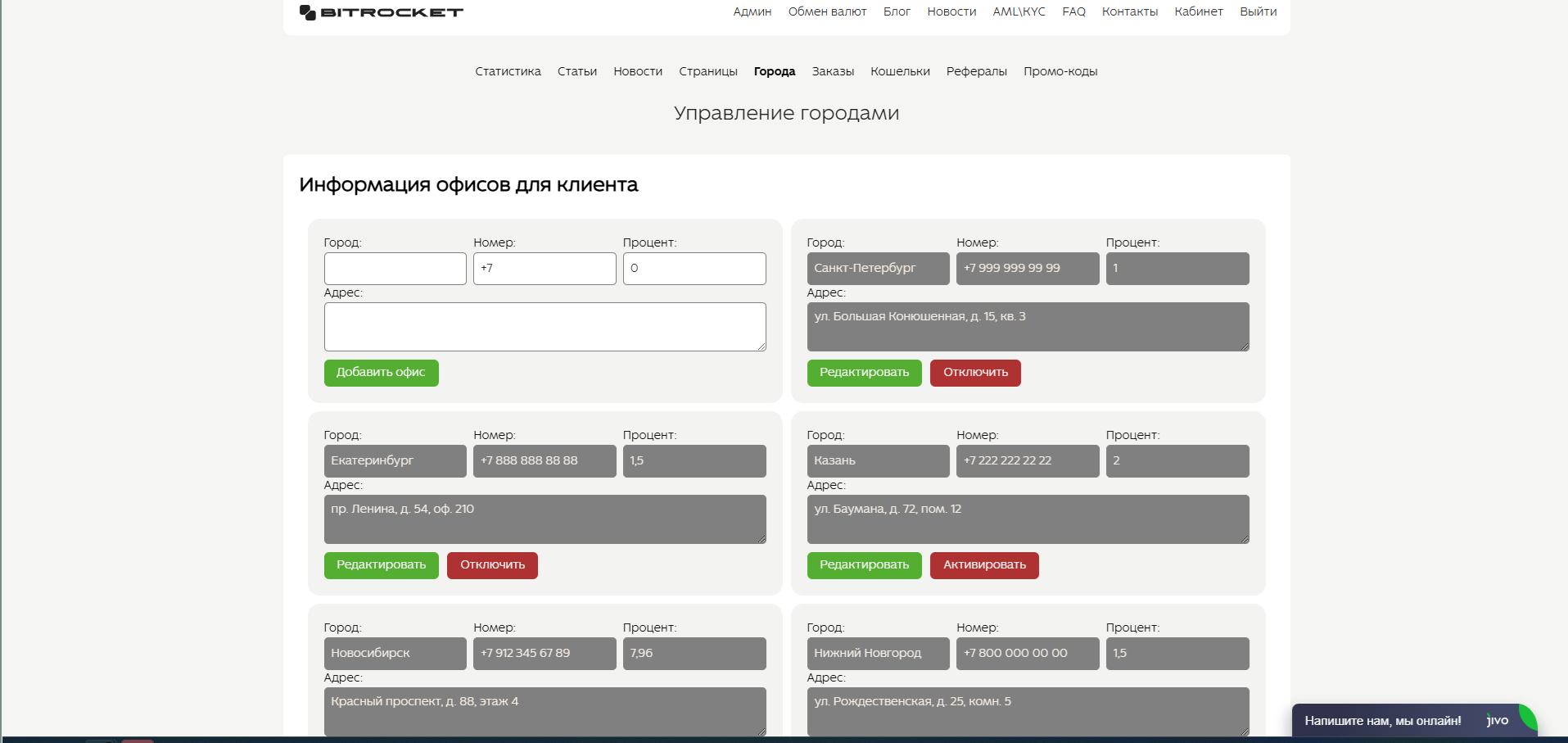This screenshot has height=743, width=1568.
Task: Select the Города admin section
Action: (x=775, y=71)
